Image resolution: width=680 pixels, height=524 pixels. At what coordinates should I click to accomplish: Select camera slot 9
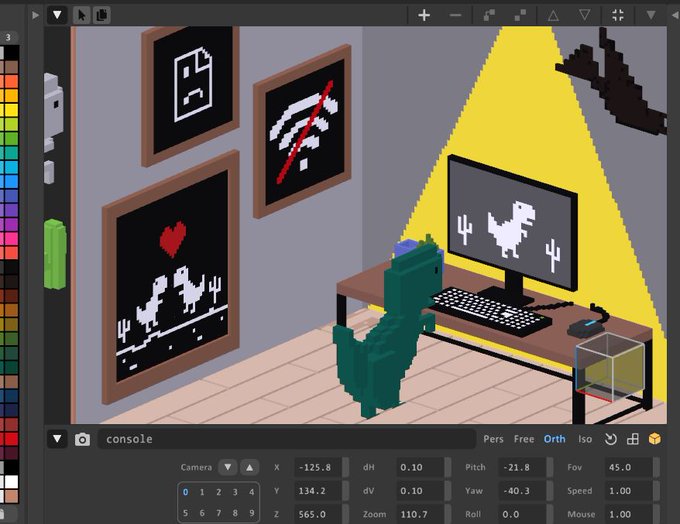(252, 513)
